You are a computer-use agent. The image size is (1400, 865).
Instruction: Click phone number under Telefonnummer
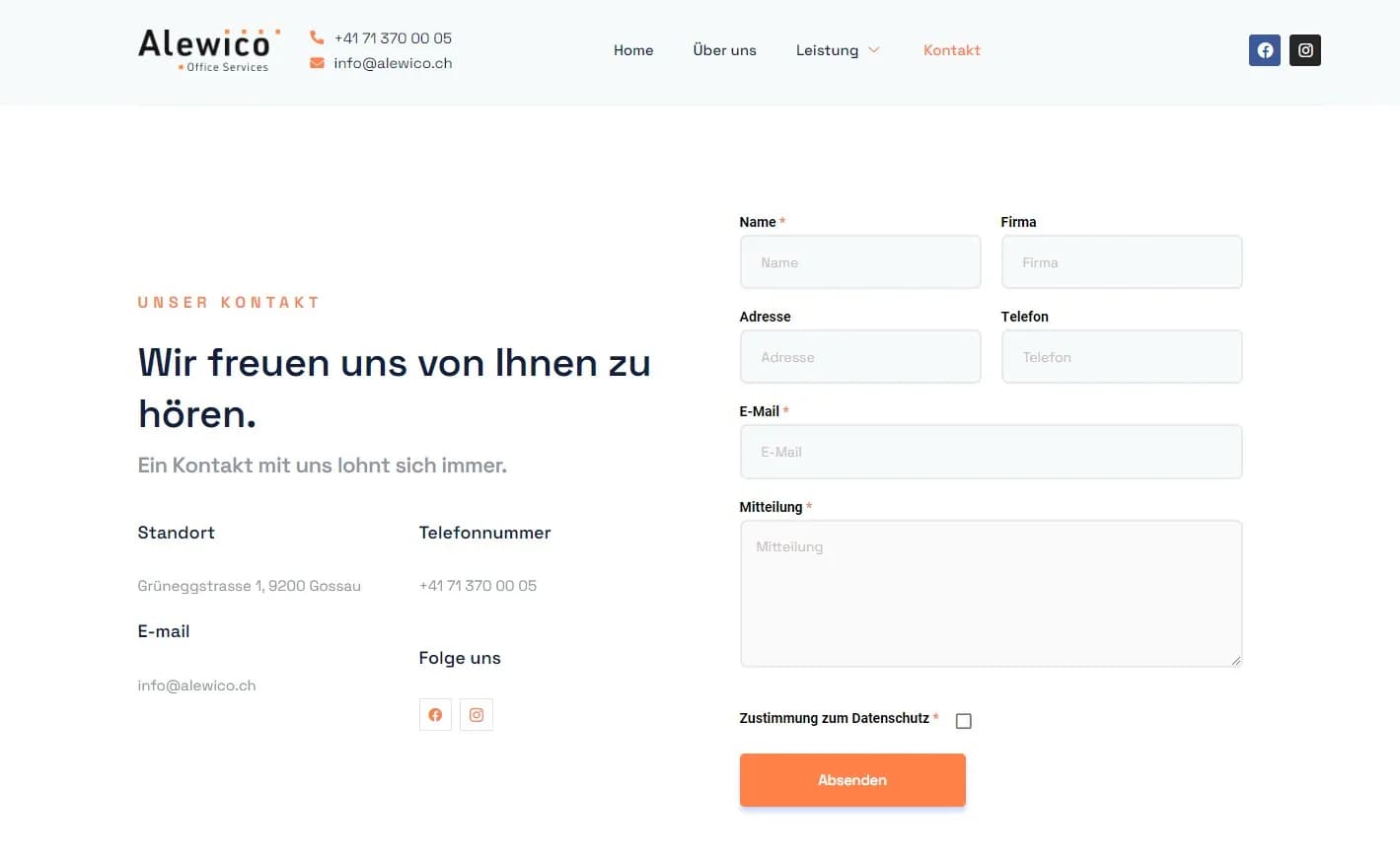pos(478,586)
